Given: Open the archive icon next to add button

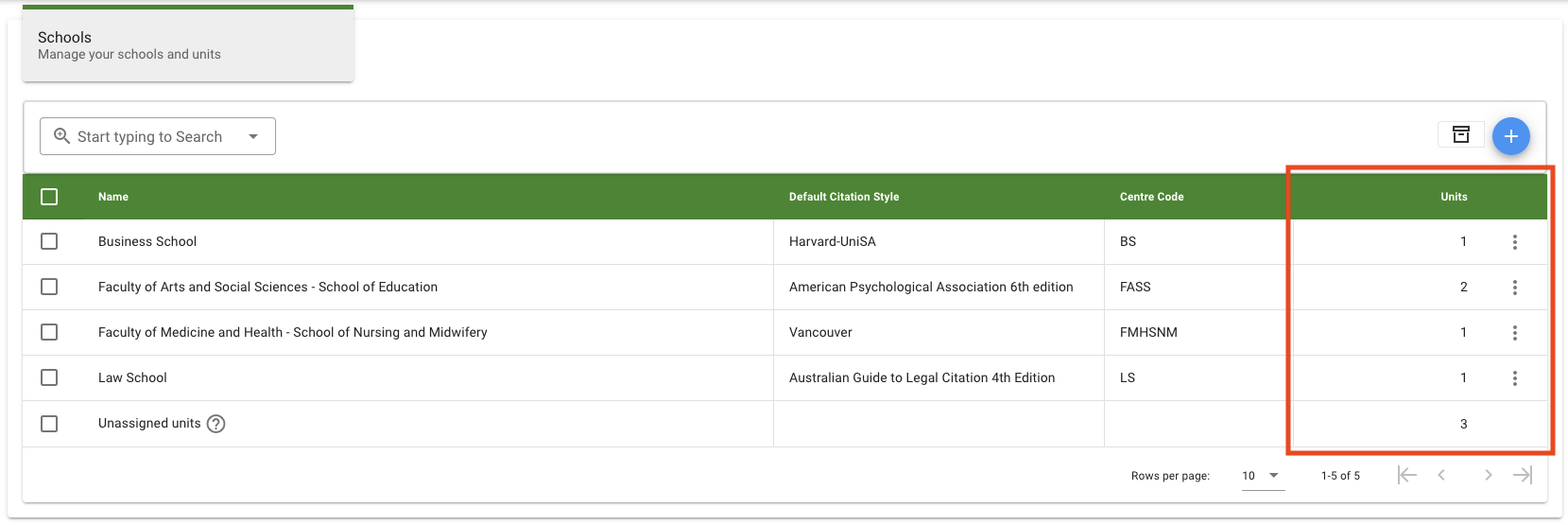Looking at the screenshot, I should pyautogui.click(x=1460, y=134).
